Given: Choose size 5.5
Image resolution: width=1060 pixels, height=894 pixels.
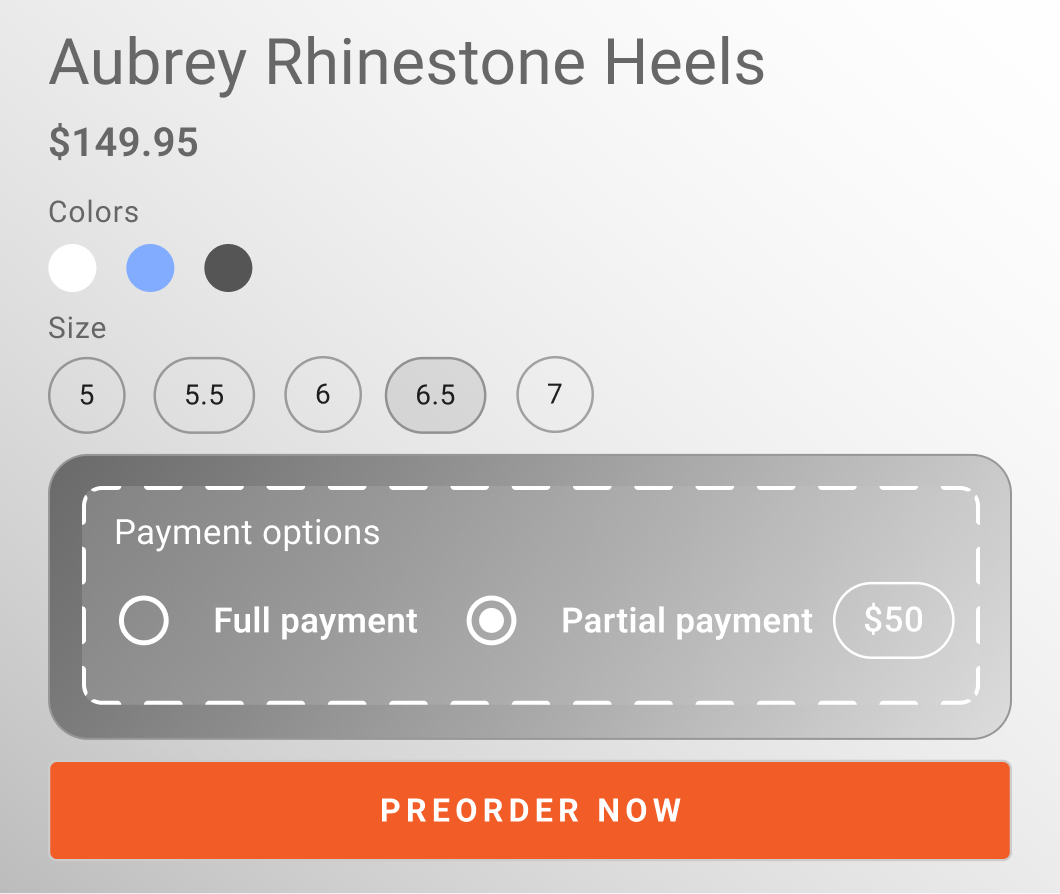Looking at the screenshot, I should [x=204, y=395].
